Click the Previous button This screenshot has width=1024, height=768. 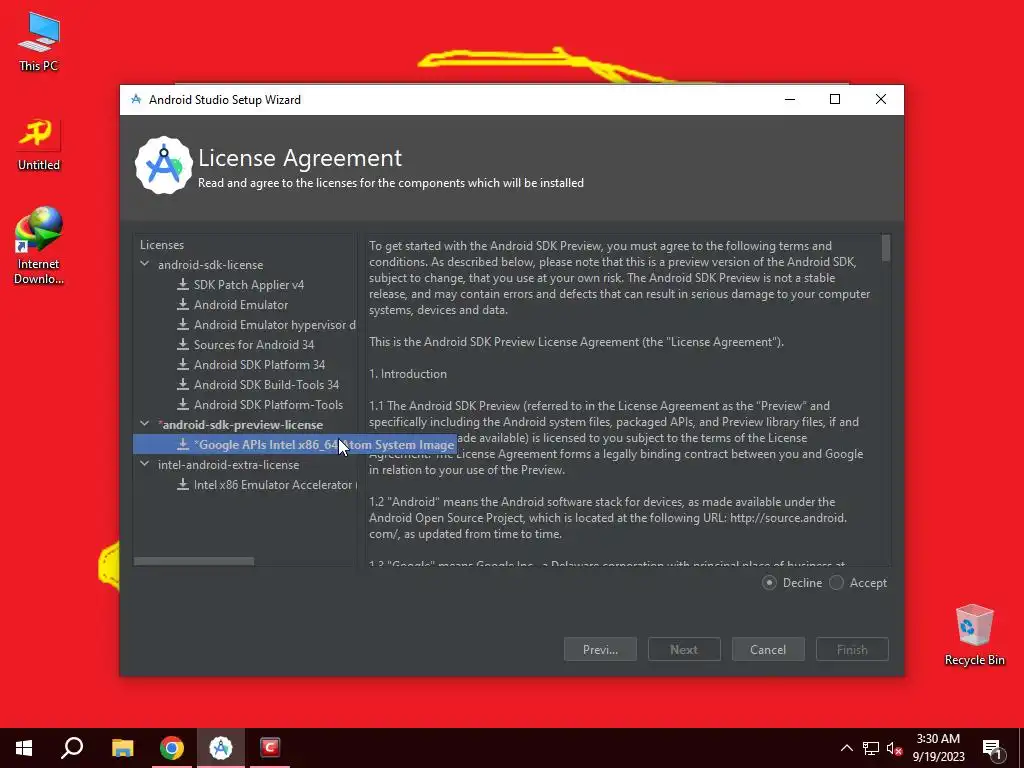coord(600,649)
